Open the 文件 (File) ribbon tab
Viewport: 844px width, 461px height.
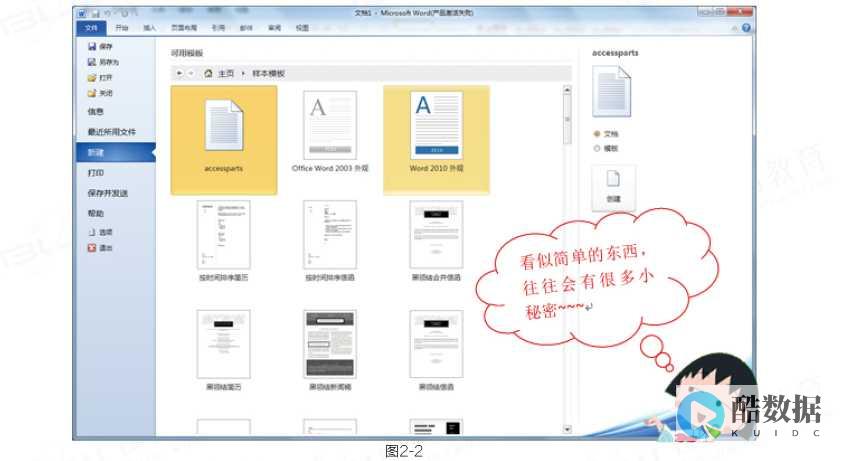click(91, 27)
